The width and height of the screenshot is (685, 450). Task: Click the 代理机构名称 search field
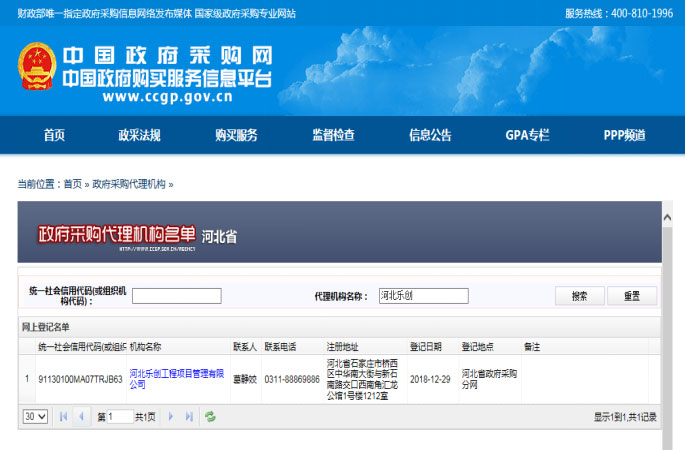coord(423,296)
